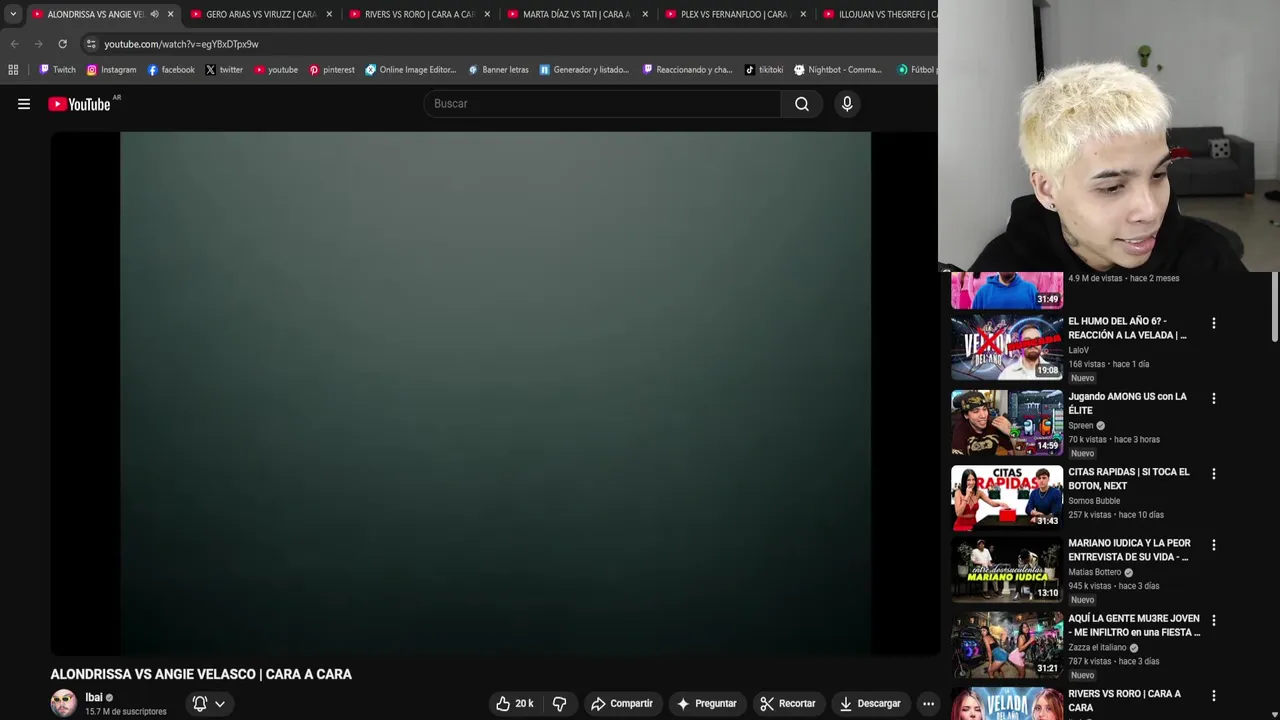Click Compartir button
This screenshot has width=1280, height=720.
(x=621, y=704)
